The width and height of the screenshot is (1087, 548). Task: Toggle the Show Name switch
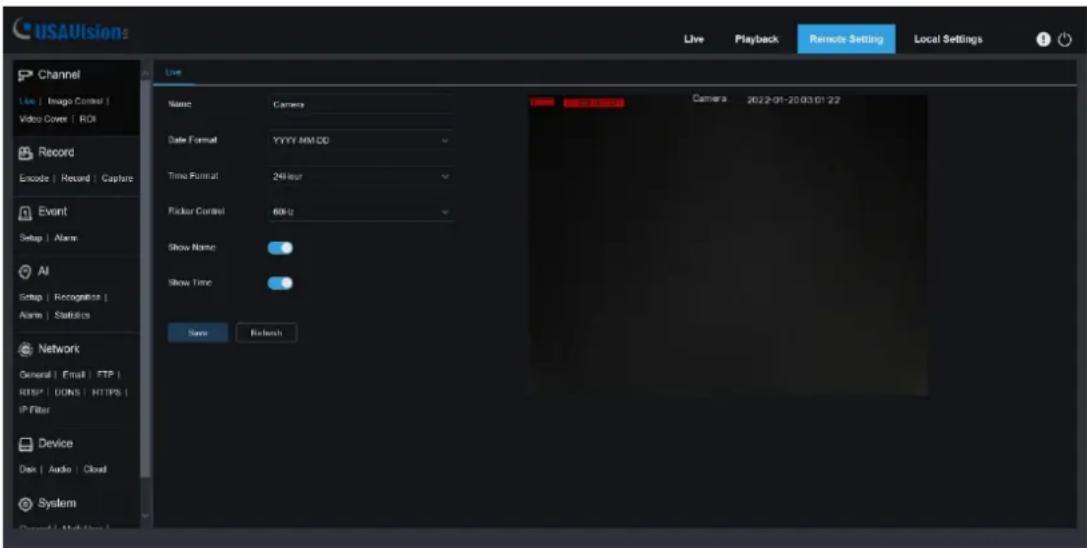pyautogui.click(x=280, y=248)
